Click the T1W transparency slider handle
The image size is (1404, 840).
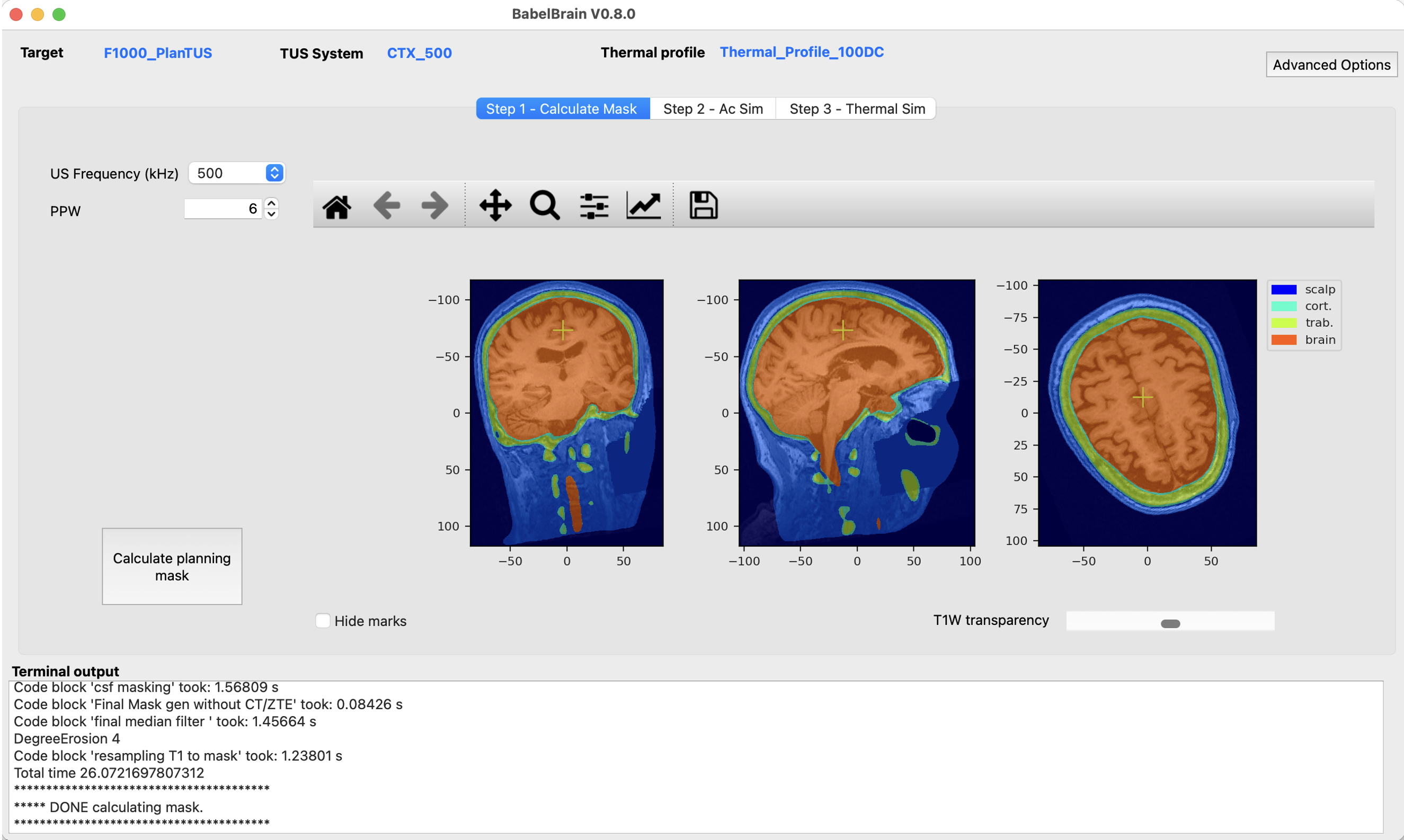pos(1170,624)
